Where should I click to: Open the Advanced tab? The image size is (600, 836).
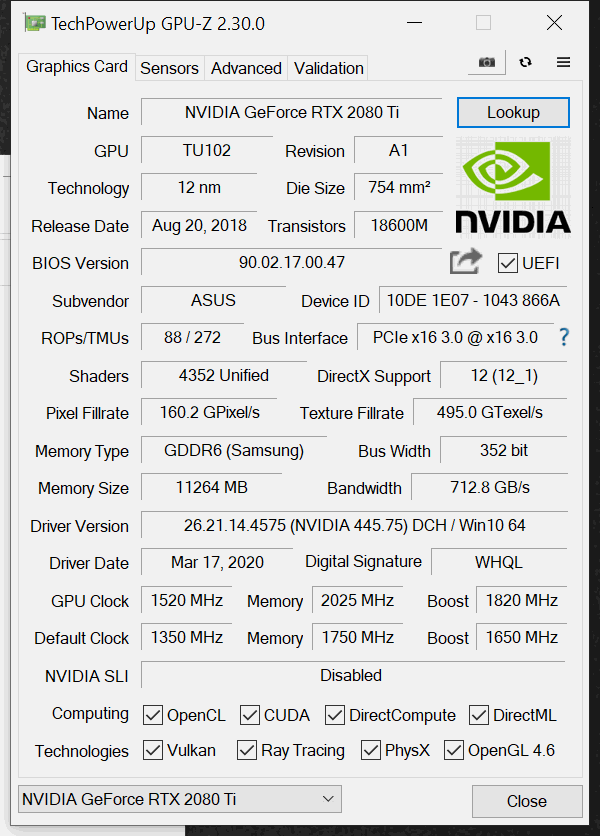tap(246, 68)
